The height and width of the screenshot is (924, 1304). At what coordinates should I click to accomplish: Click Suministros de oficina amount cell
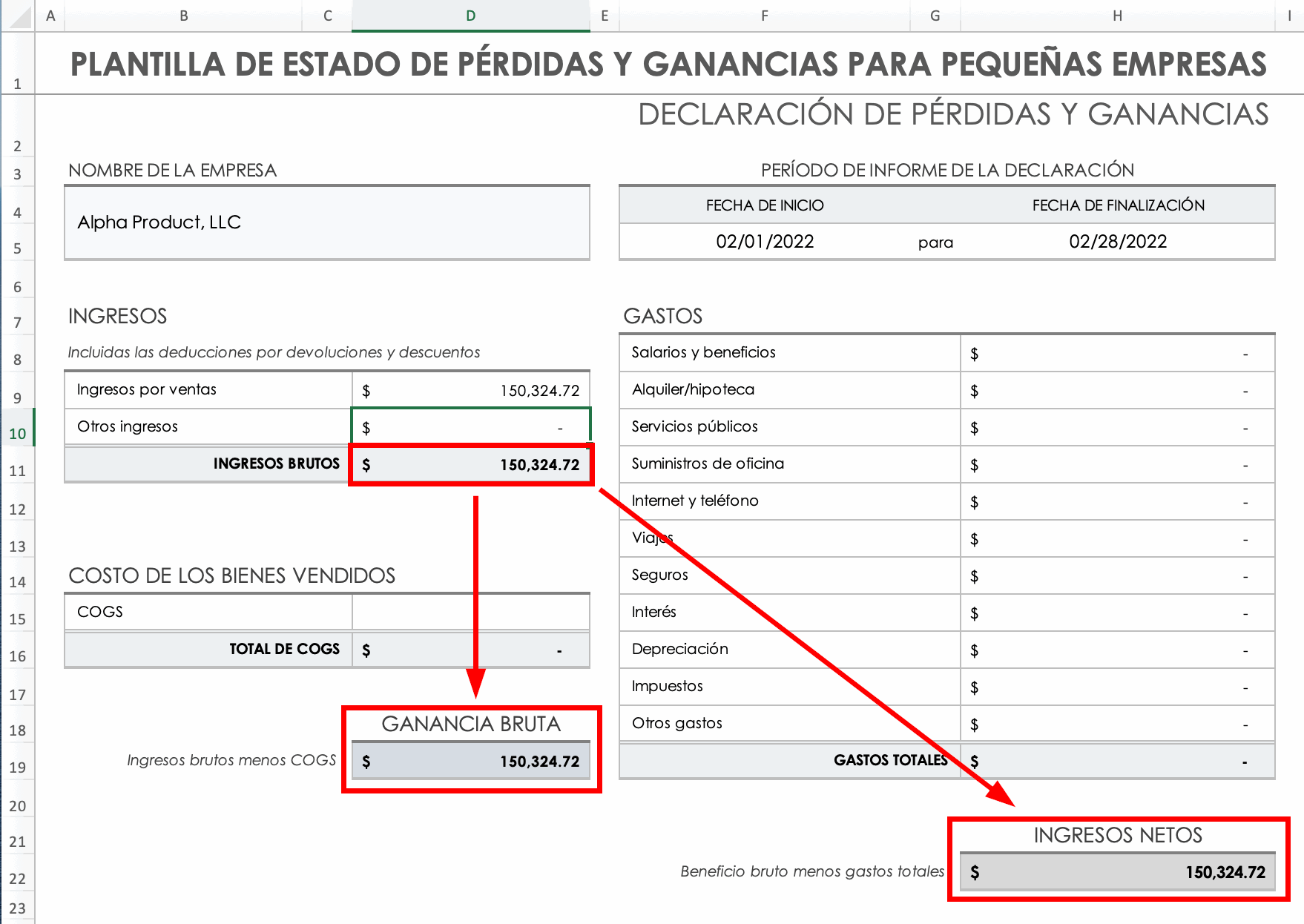point(1118,464)
